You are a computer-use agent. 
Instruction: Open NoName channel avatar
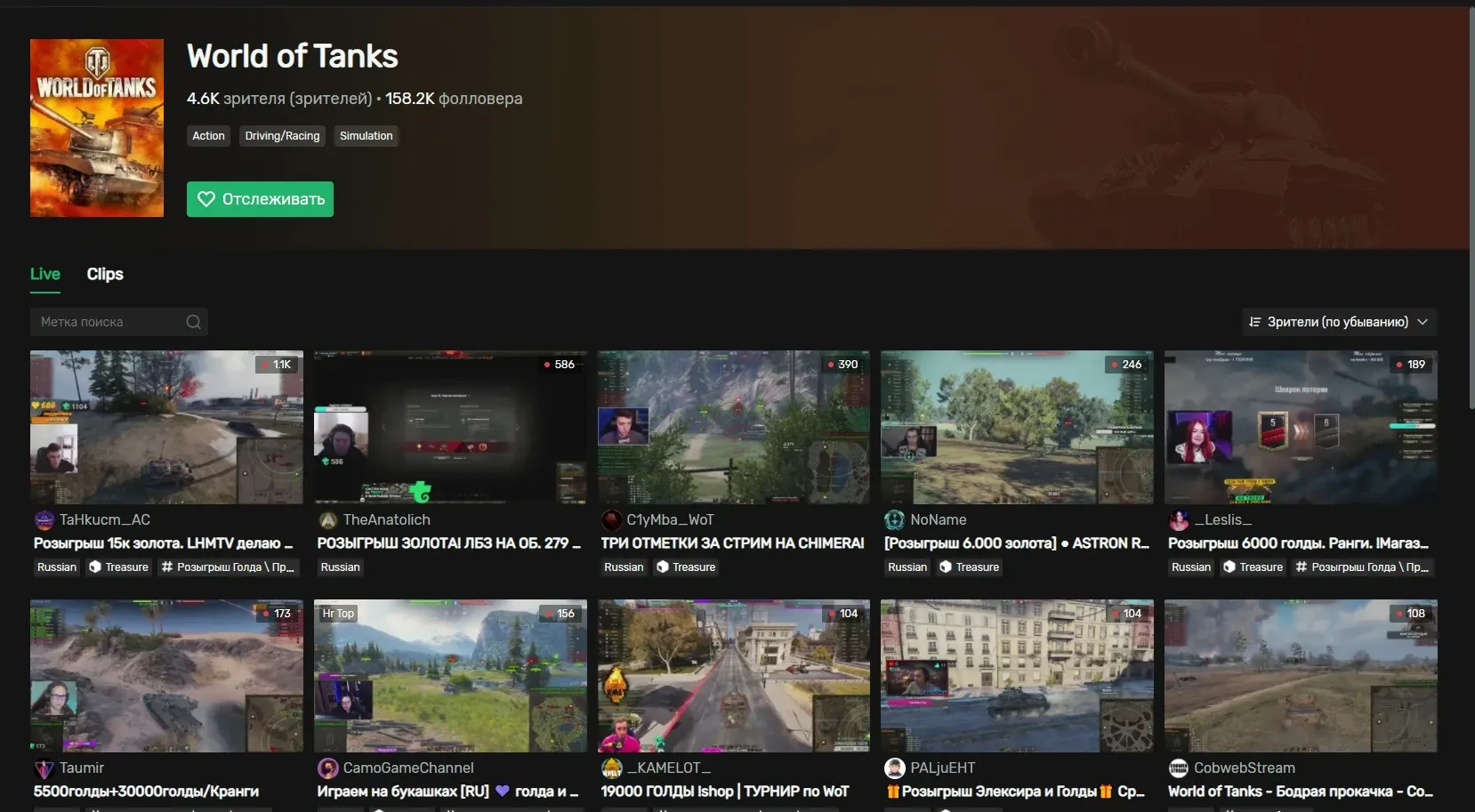coord(894,520)
